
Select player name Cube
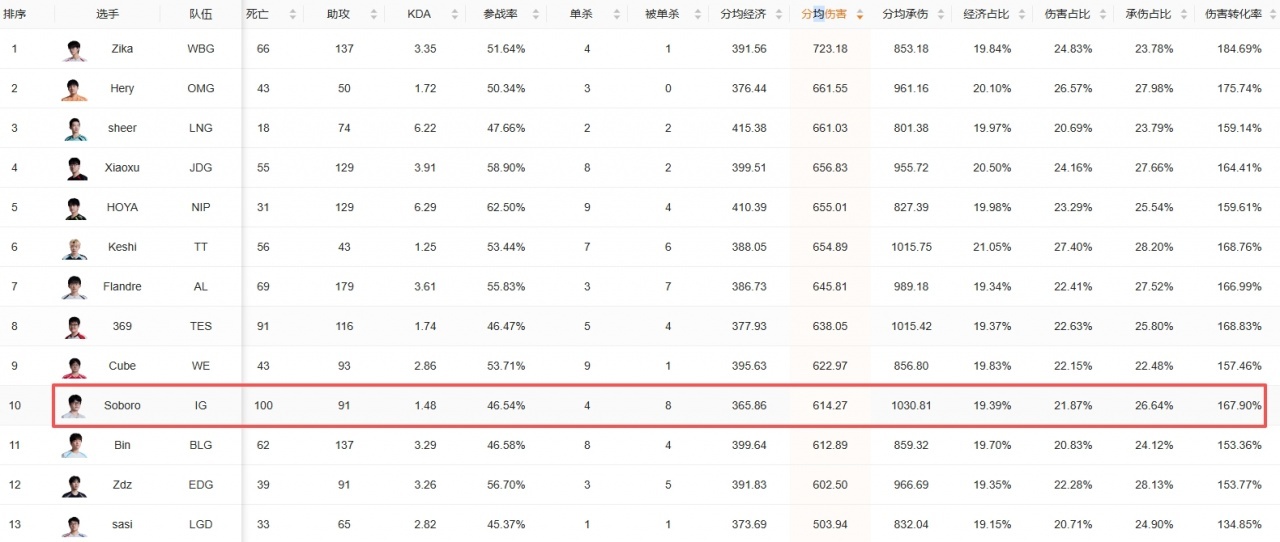(122, 366)
